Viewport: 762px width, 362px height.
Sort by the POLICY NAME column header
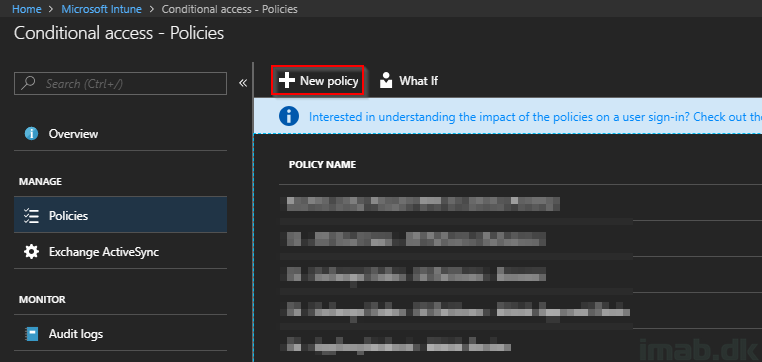pos(322,164)
